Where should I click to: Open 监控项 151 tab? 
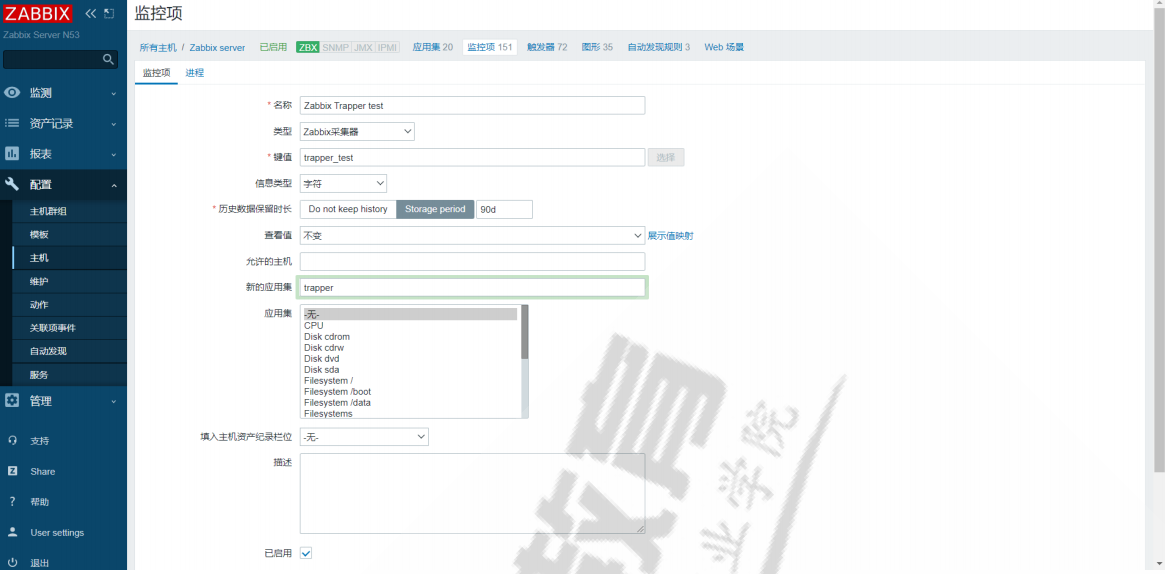click(490, 47)
